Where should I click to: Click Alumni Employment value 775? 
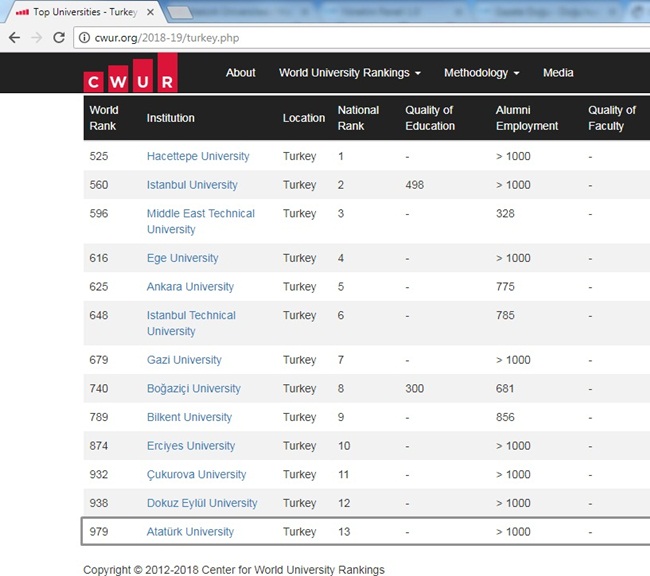(505, 287)
